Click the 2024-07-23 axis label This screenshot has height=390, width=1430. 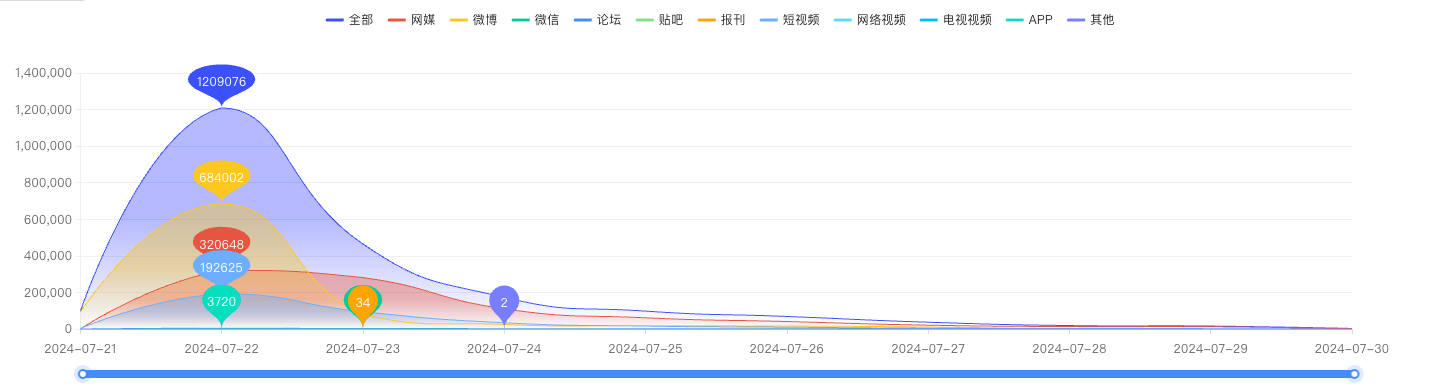(363, 349)
